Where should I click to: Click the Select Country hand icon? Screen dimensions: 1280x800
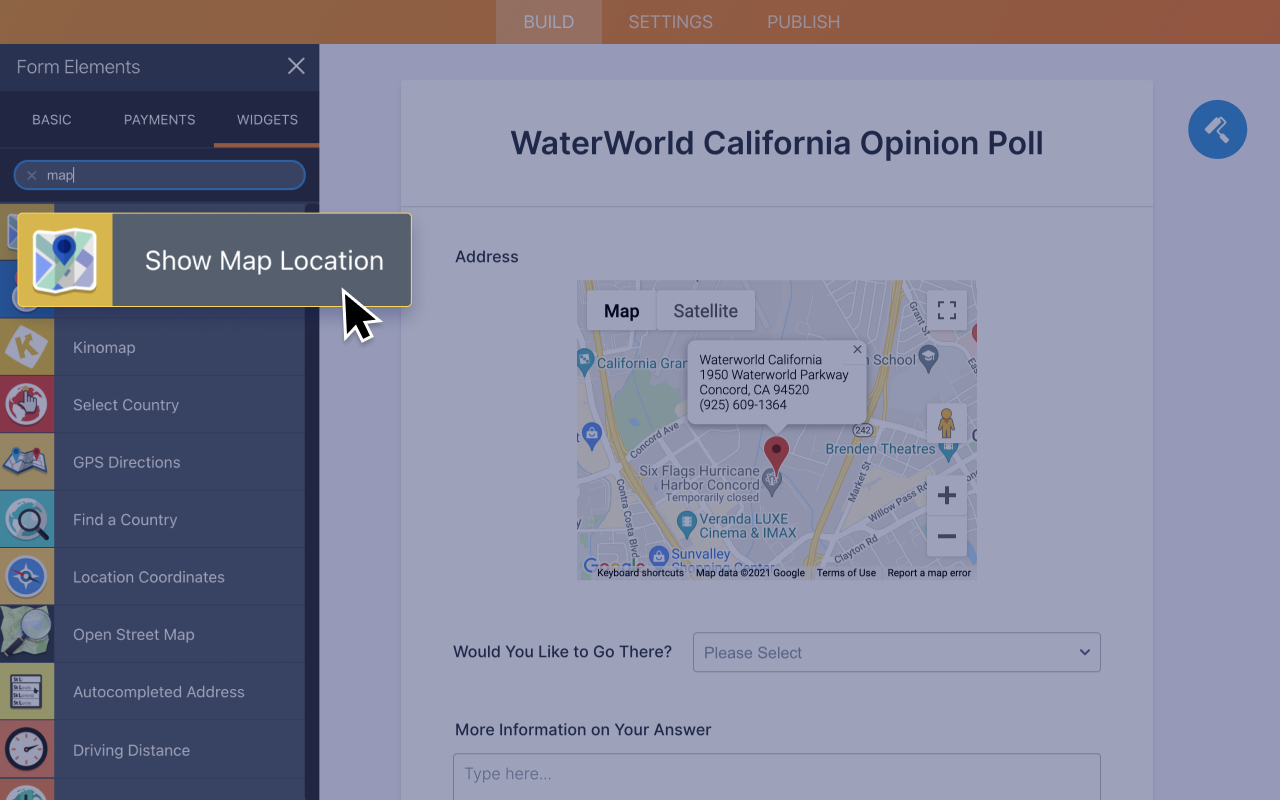pyautogui.click(x=27, y=404)
